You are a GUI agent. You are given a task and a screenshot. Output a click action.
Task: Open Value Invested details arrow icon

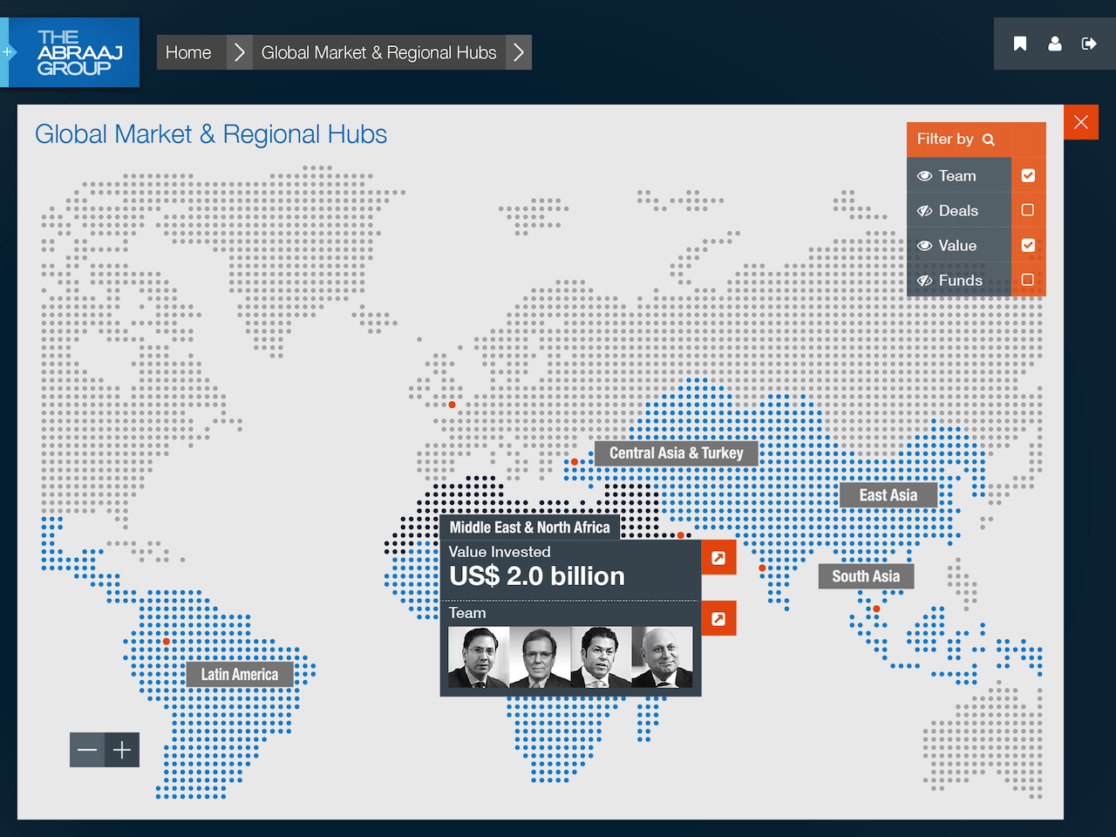718,558
